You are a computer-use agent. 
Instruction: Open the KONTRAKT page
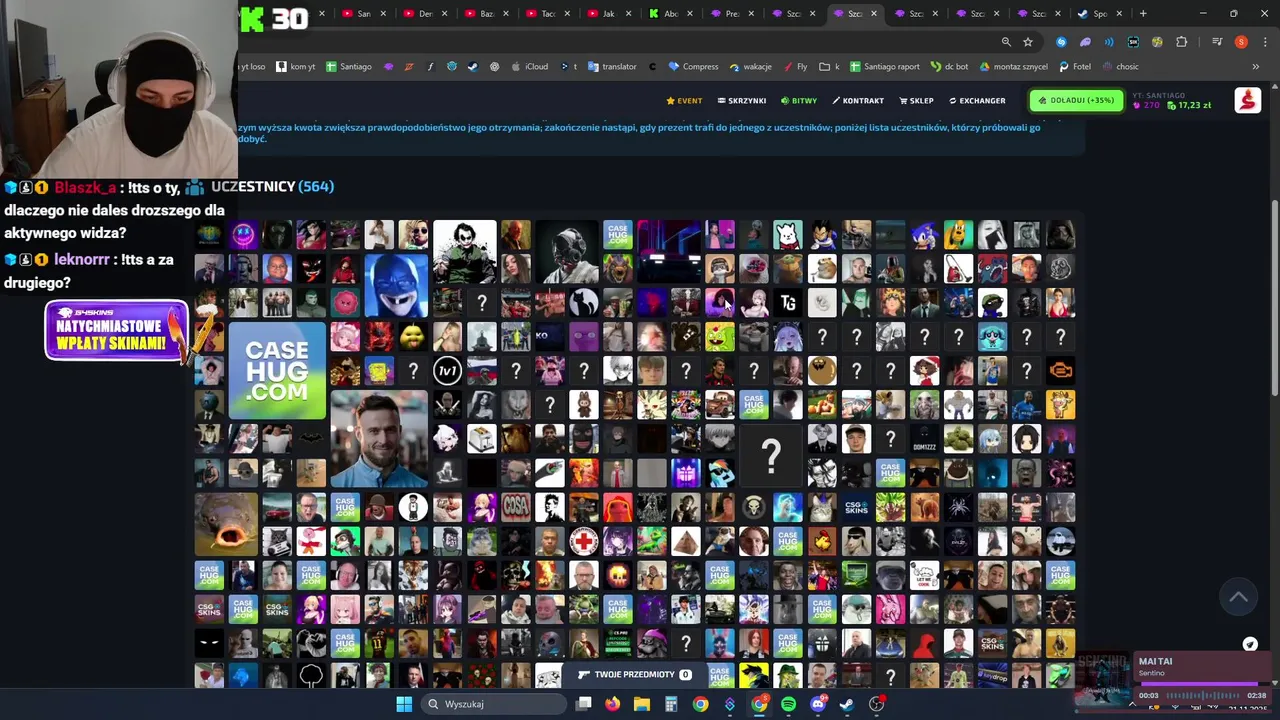point(858,101)
